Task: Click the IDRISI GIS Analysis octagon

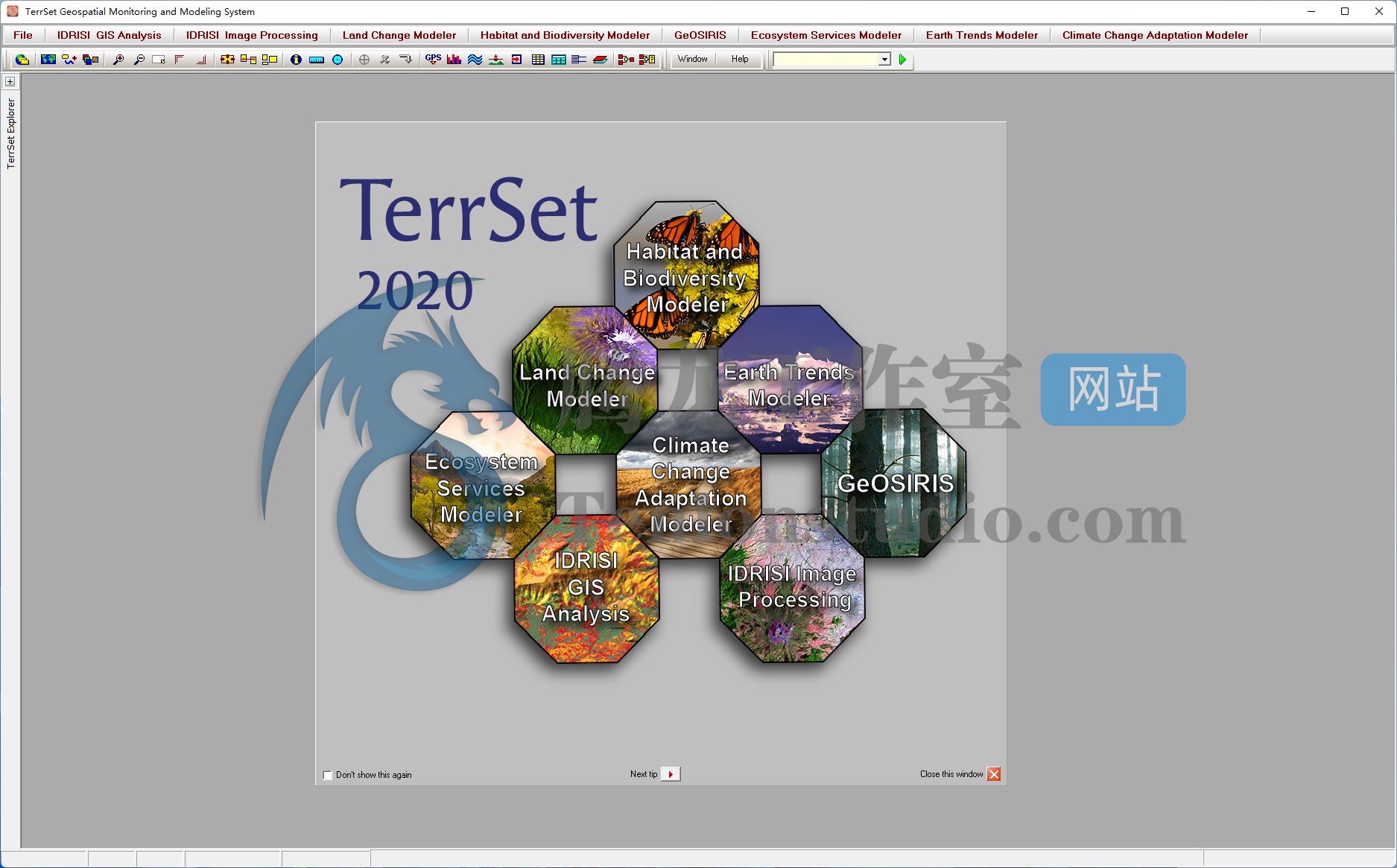Action: (x=586, y=589)
